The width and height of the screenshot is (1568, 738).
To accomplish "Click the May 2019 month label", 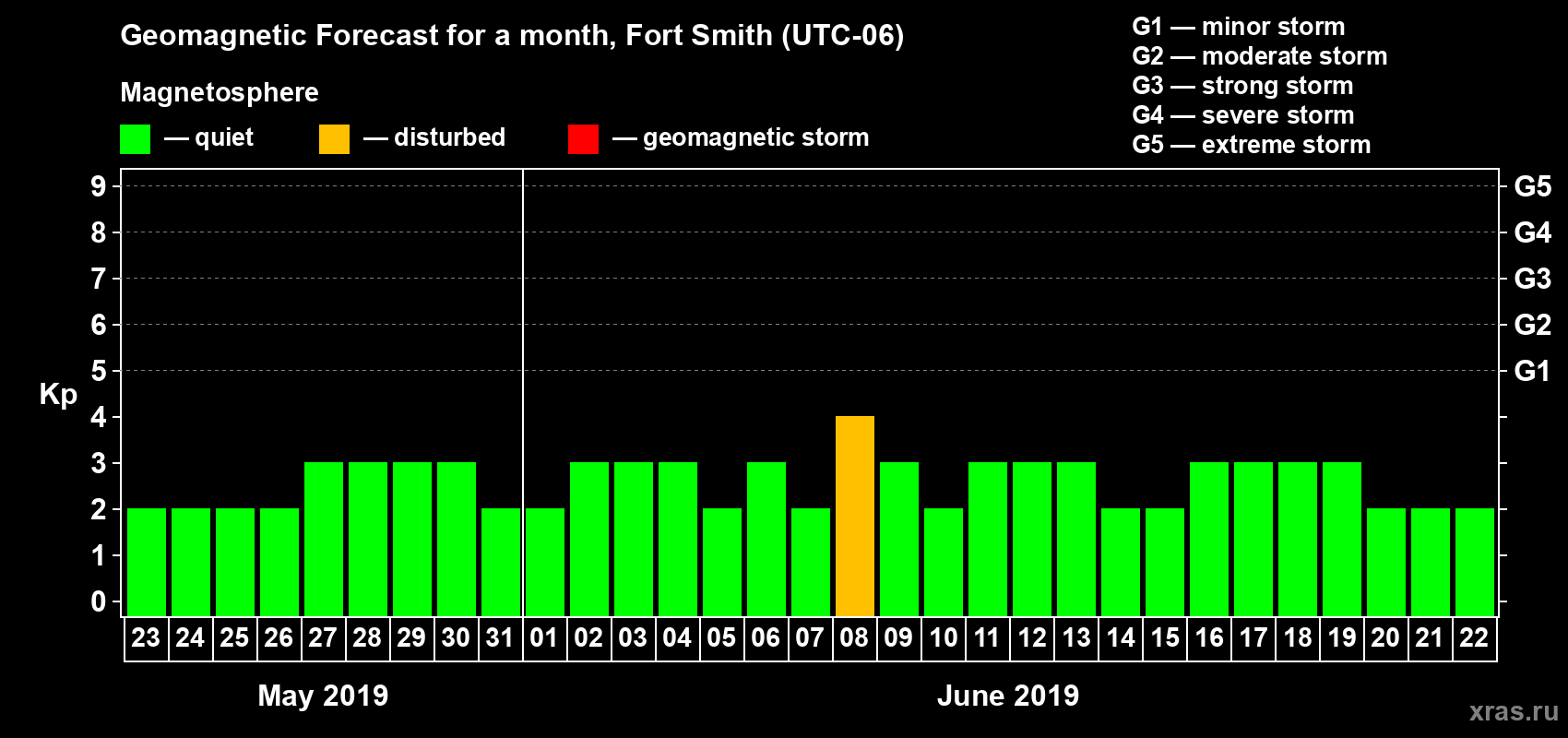I will click(323, 696).
